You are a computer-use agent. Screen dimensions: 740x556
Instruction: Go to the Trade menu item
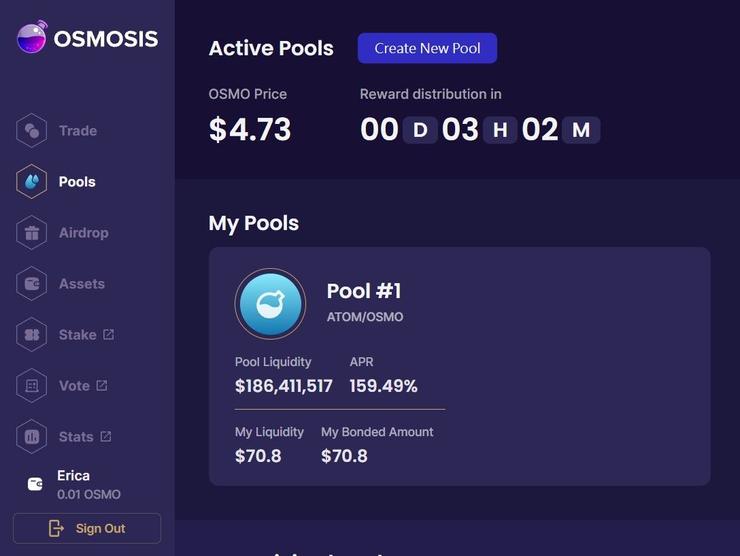(78, 131)
